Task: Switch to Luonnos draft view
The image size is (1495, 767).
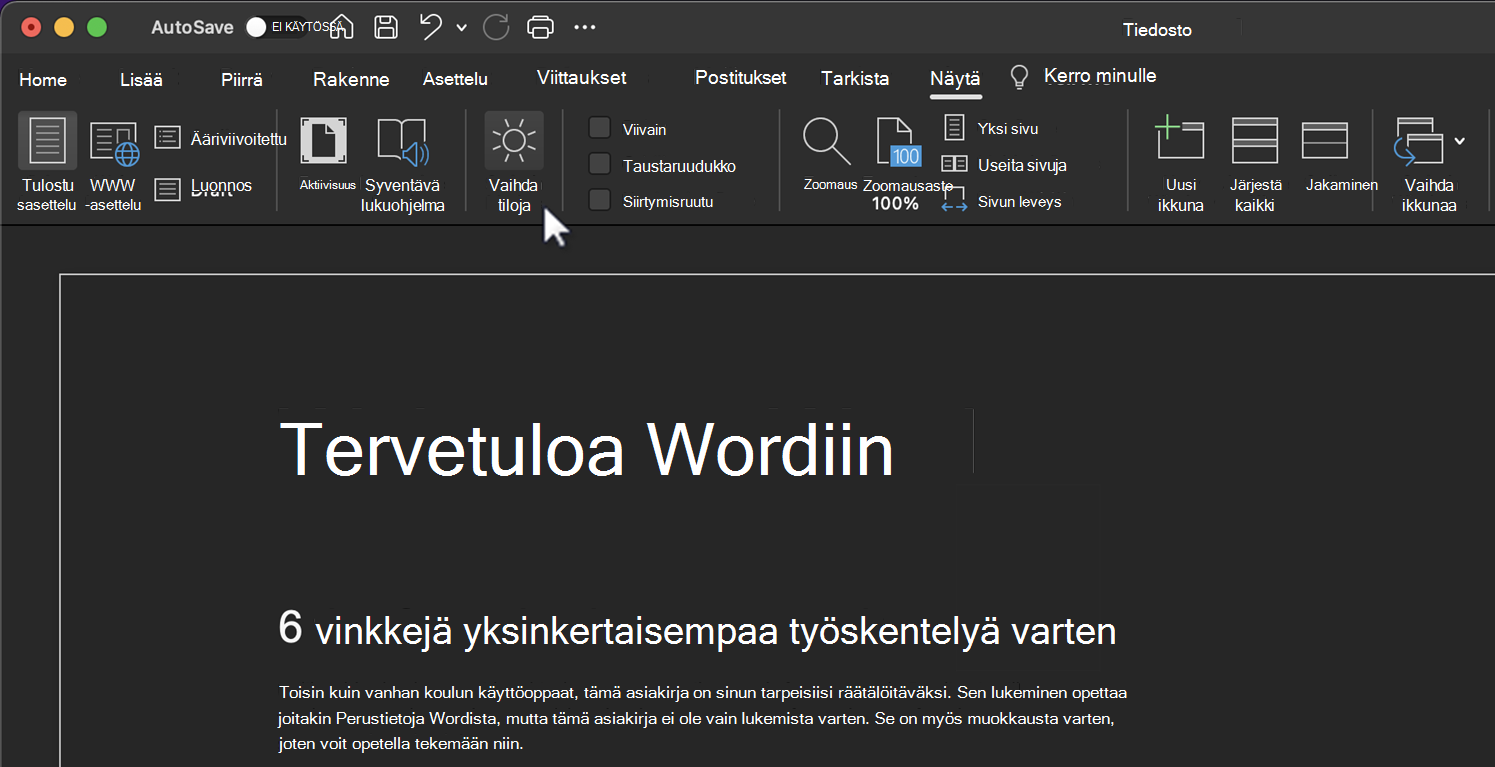Action: [204, 187]
